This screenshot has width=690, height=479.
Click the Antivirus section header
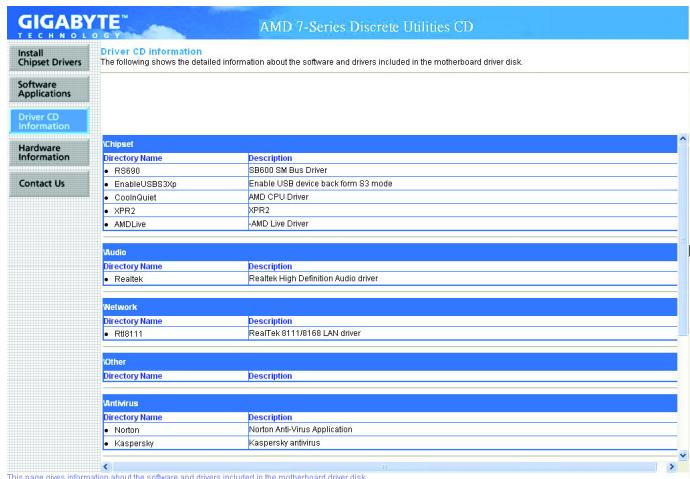pyautogui.click(x=390, y=403)
